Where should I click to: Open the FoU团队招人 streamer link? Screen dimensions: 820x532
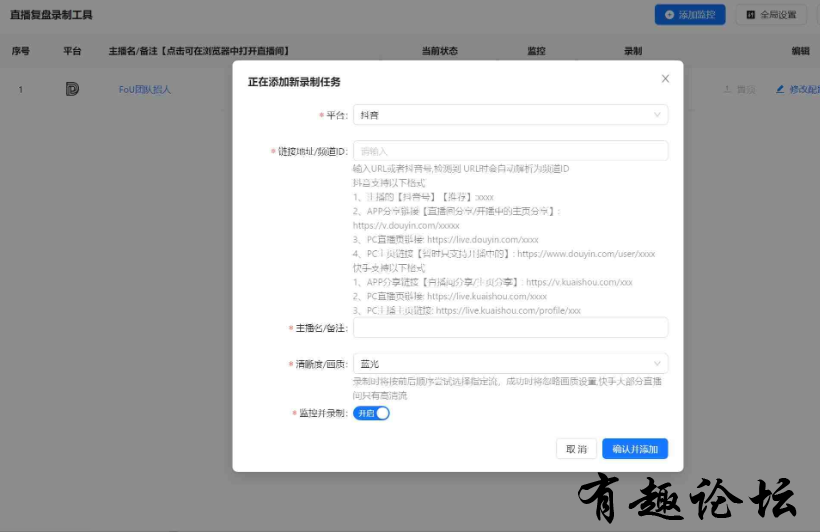[145, 89]
